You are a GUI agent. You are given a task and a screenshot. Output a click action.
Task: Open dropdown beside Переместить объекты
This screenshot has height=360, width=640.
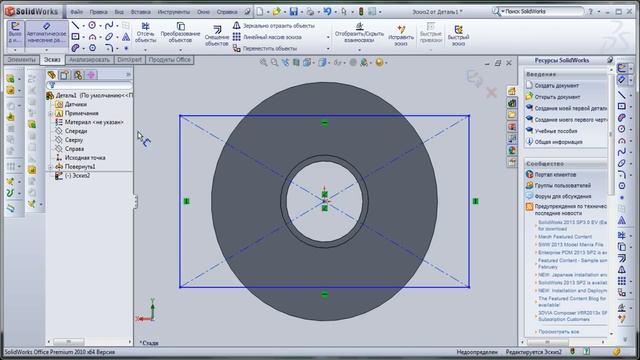click(328, 49)
